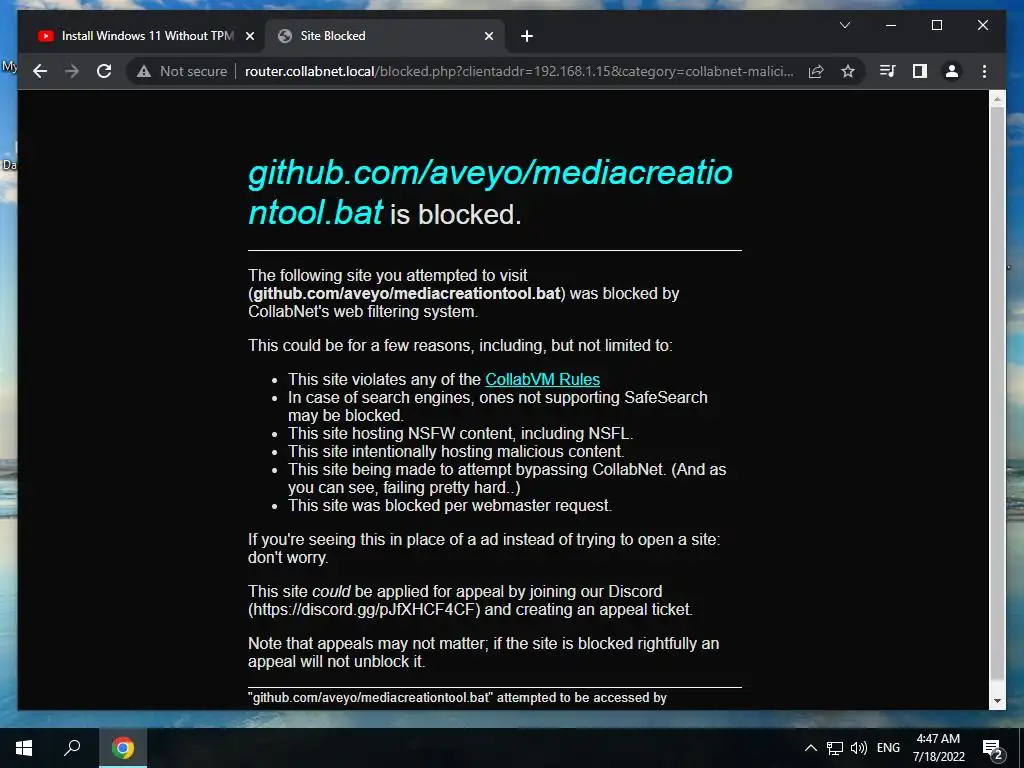The image size is (1024, 768).
Task: Click the page scrollbar thumb
Action: click(997, 392)
